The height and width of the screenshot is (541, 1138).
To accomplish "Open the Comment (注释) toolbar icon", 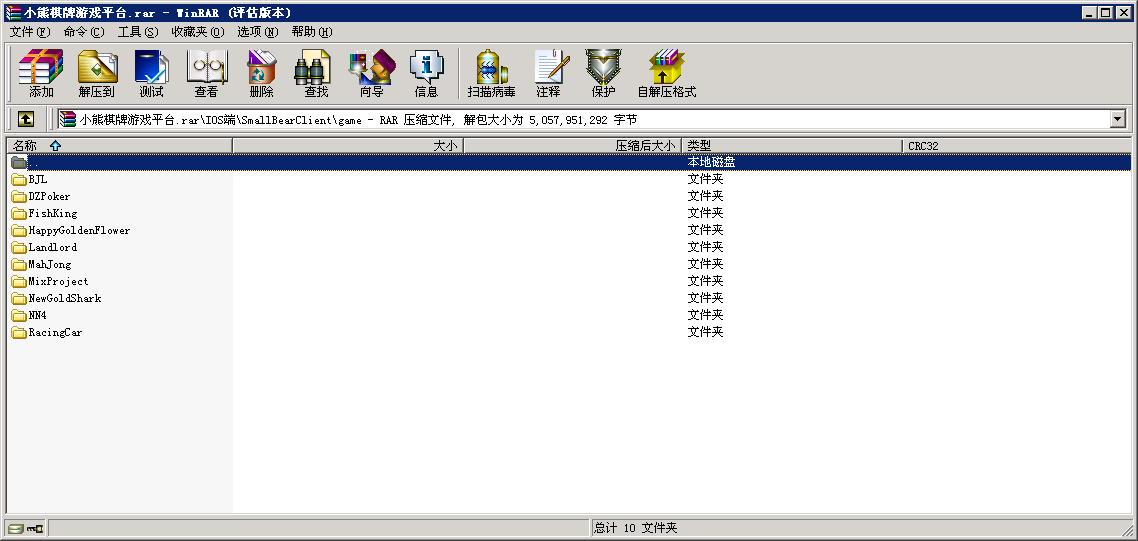I will point(548,73).
